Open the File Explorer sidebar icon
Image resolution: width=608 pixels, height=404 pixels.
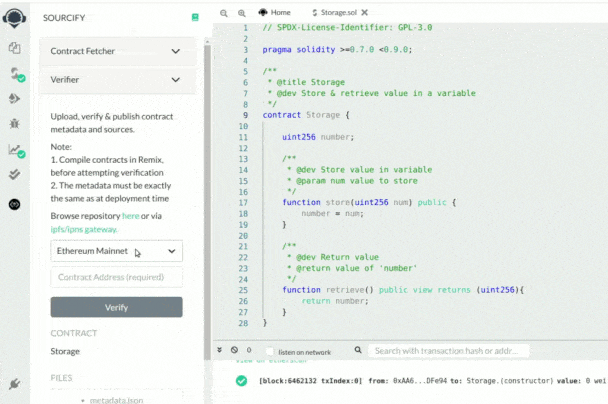14,47
